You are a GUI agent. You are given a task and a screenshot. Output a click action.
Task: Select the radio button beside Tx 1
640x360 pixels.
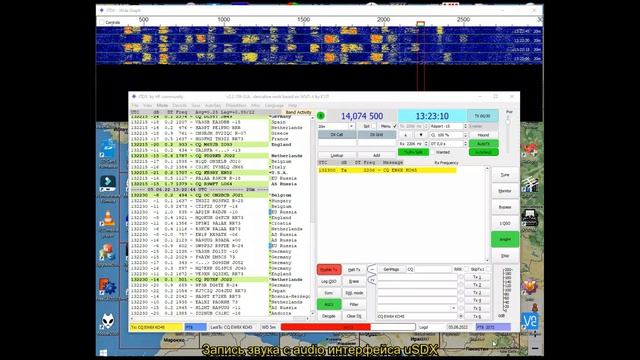pos(461,277)
